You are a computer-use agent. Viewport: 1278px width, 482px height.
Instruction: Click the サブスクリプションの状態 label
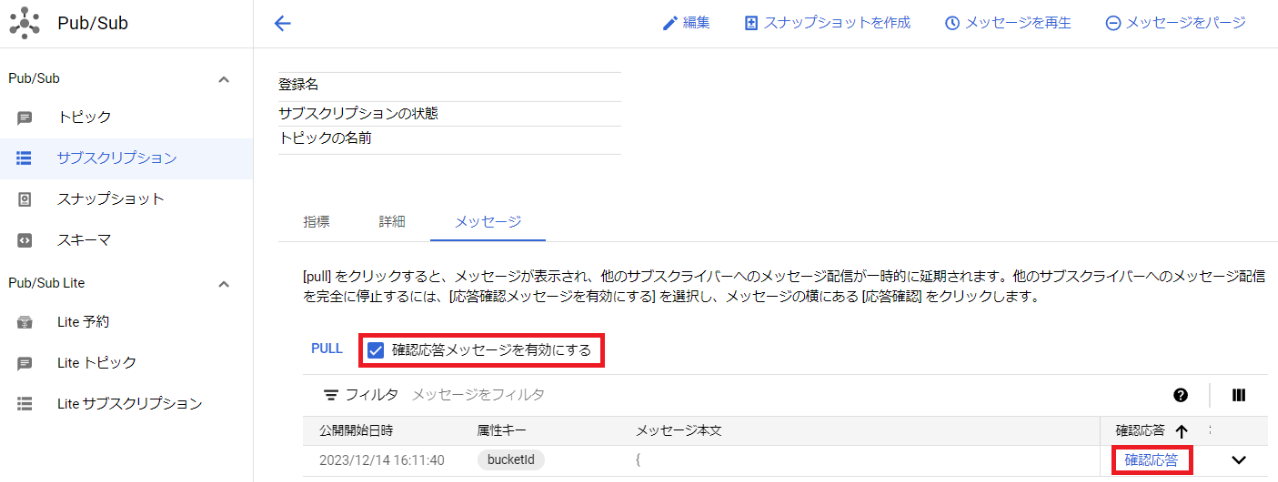(x=358, y=113)
